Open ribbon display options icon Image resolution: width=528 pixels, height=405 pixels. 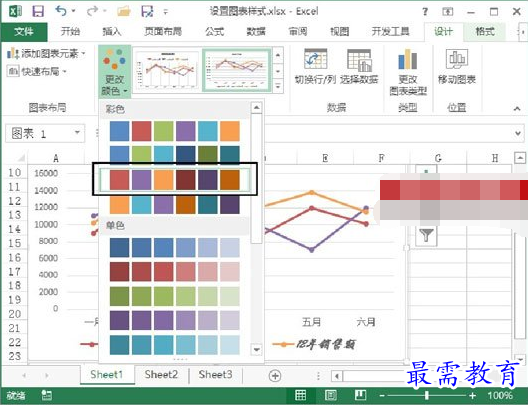448,12
